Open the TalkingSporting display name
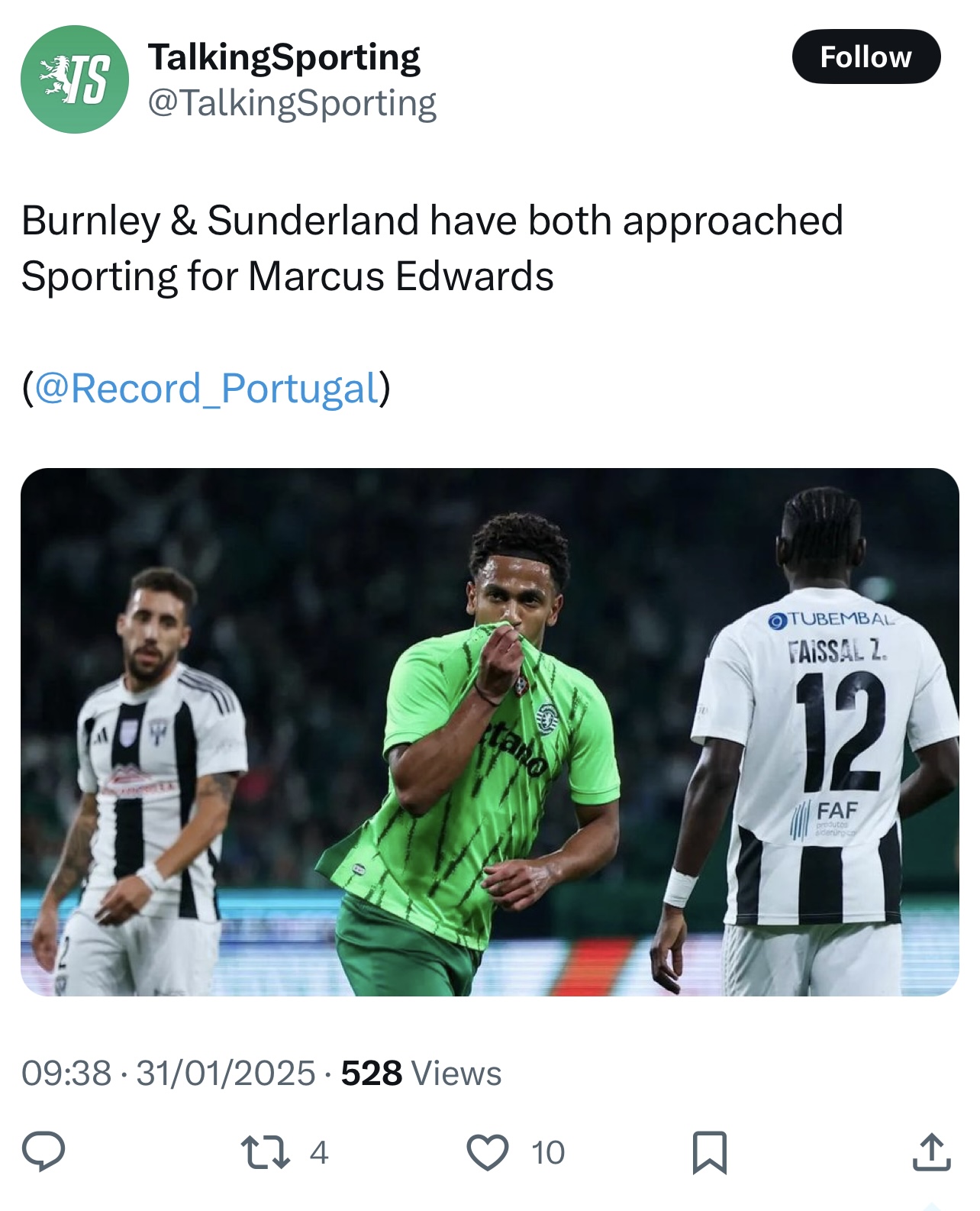This screenshot has height=1211, width=980. click(284, 57)
